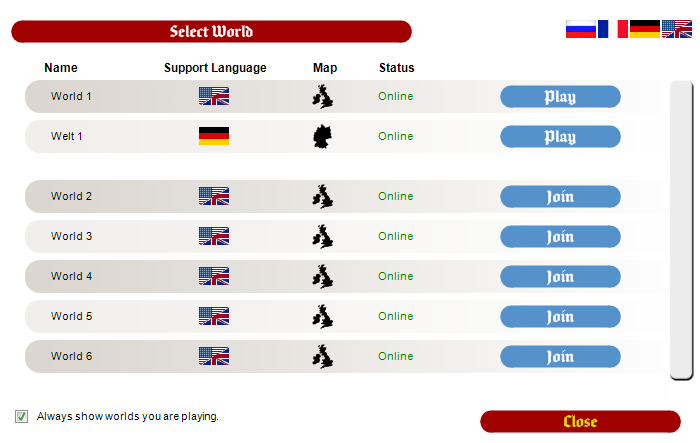Click the world list vertical scrollbar

pyautogui.click(x=682, y=230)
